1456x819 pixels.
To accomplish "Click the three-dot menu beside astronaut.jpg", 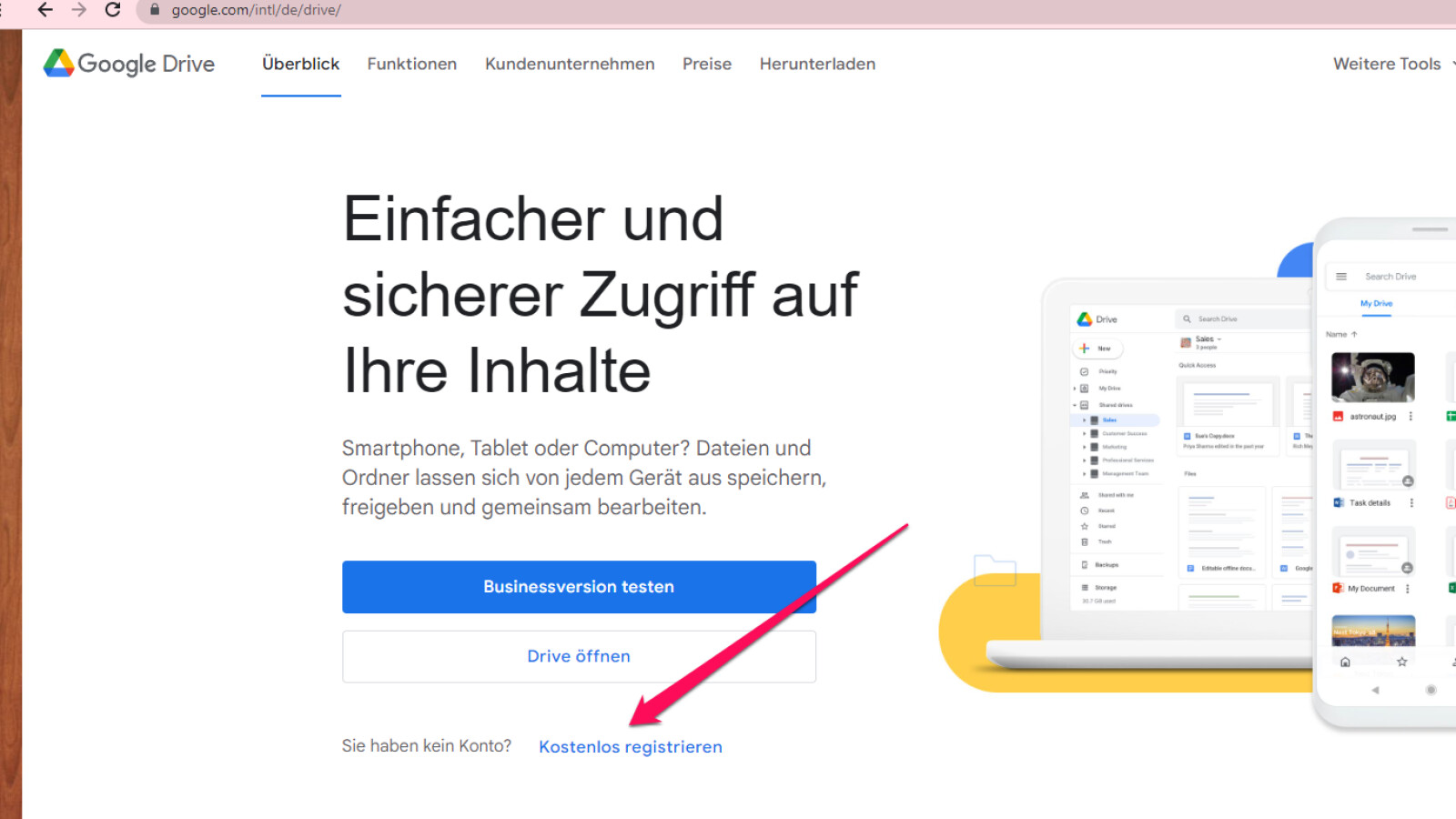I will (1410, 417).
